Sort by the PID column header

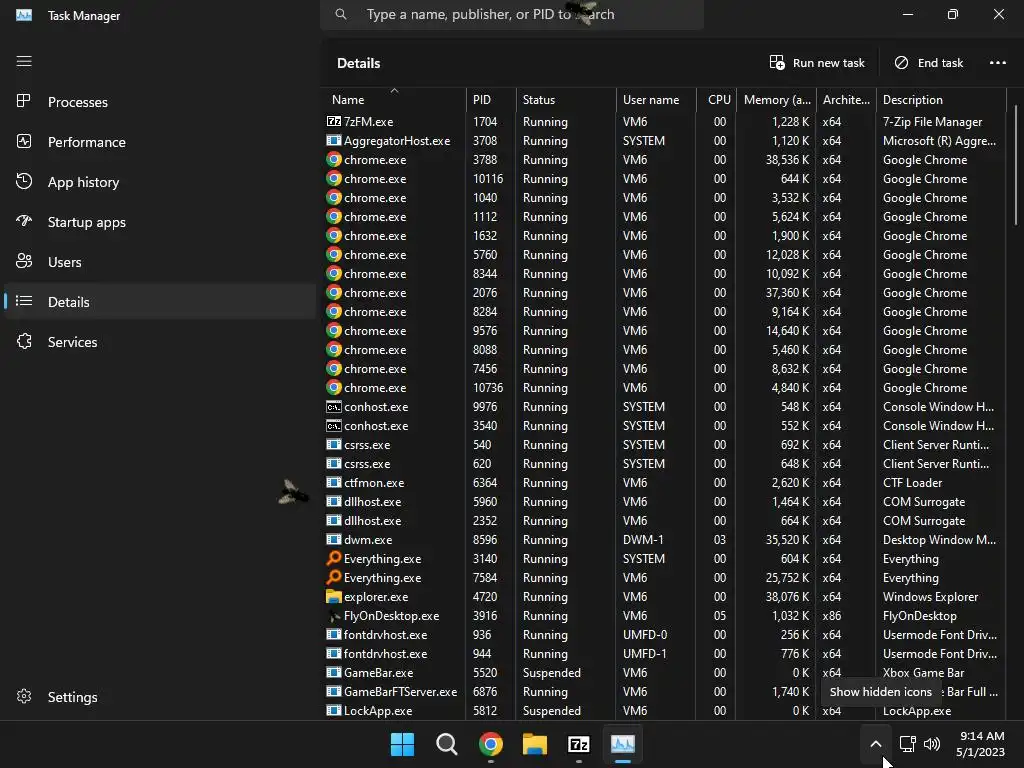point(491,100)
